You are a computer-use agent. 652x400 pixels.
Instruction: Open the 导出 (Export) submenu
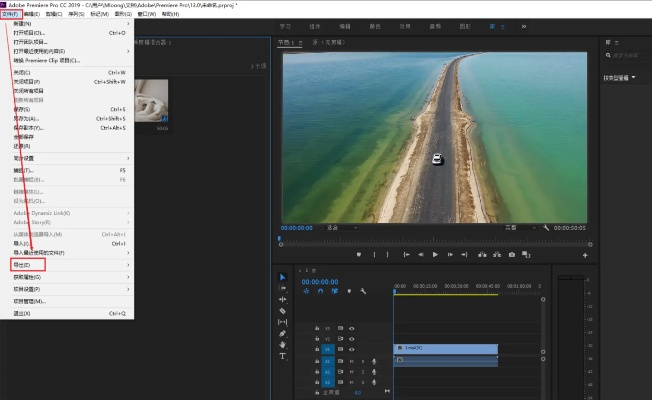(22, 265)
